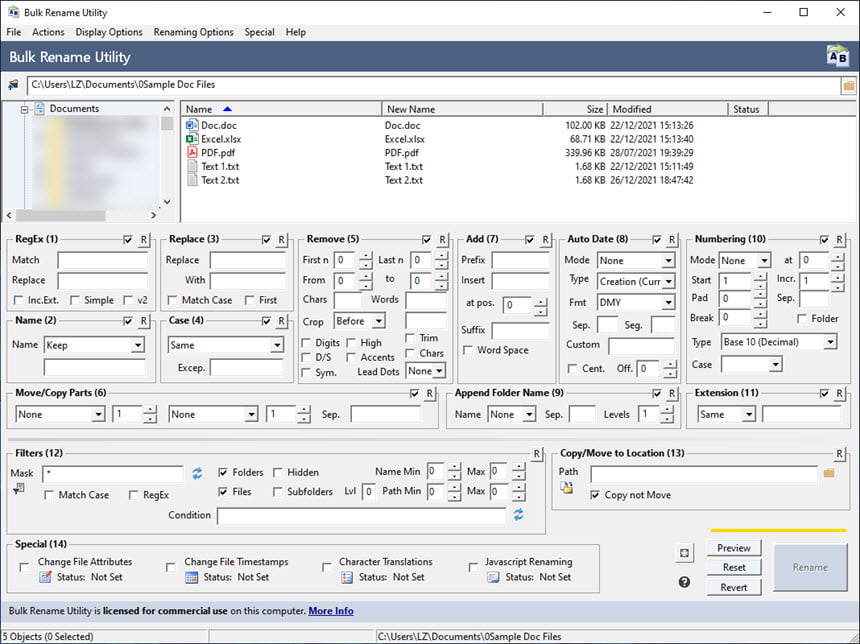Uncheck the Folders filter checkbox
Screen dimensions: 860x644
[x=223, y=472]
